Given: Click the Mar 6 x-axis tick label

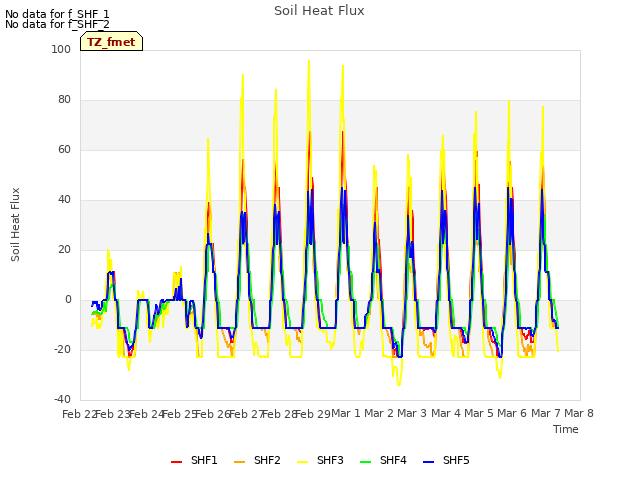Looking at the screenshot, I should [x=512, y=413].
